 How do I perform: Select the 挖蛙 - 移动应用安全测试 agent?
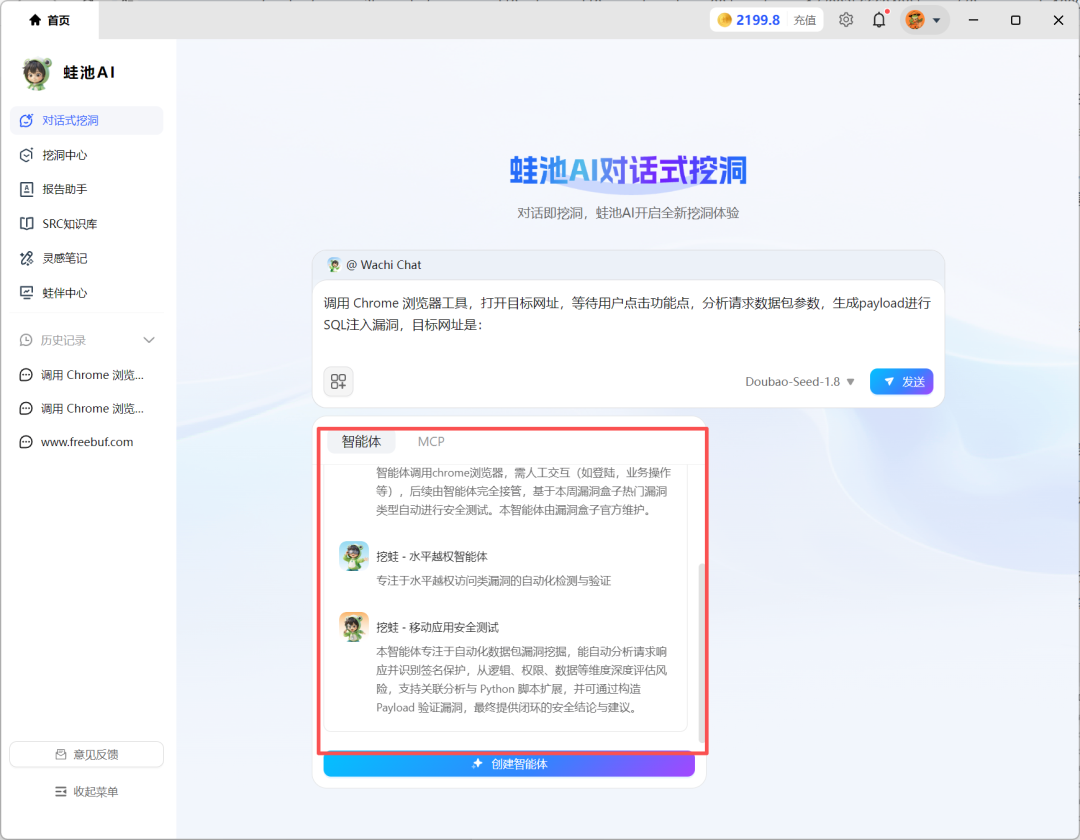tap(352, 624)
